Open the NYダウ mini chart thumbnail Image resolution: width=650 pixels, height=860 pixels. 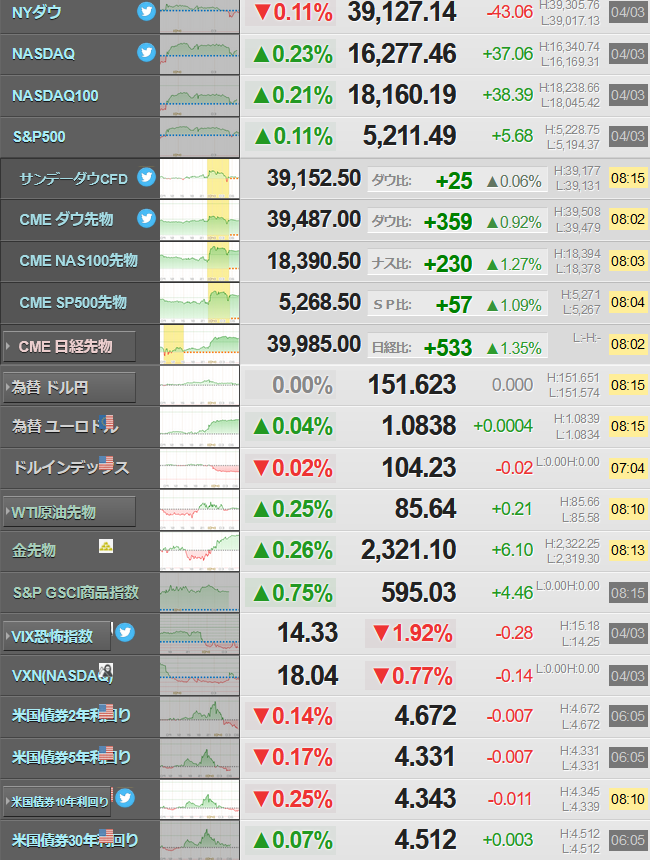coord(200,15)
